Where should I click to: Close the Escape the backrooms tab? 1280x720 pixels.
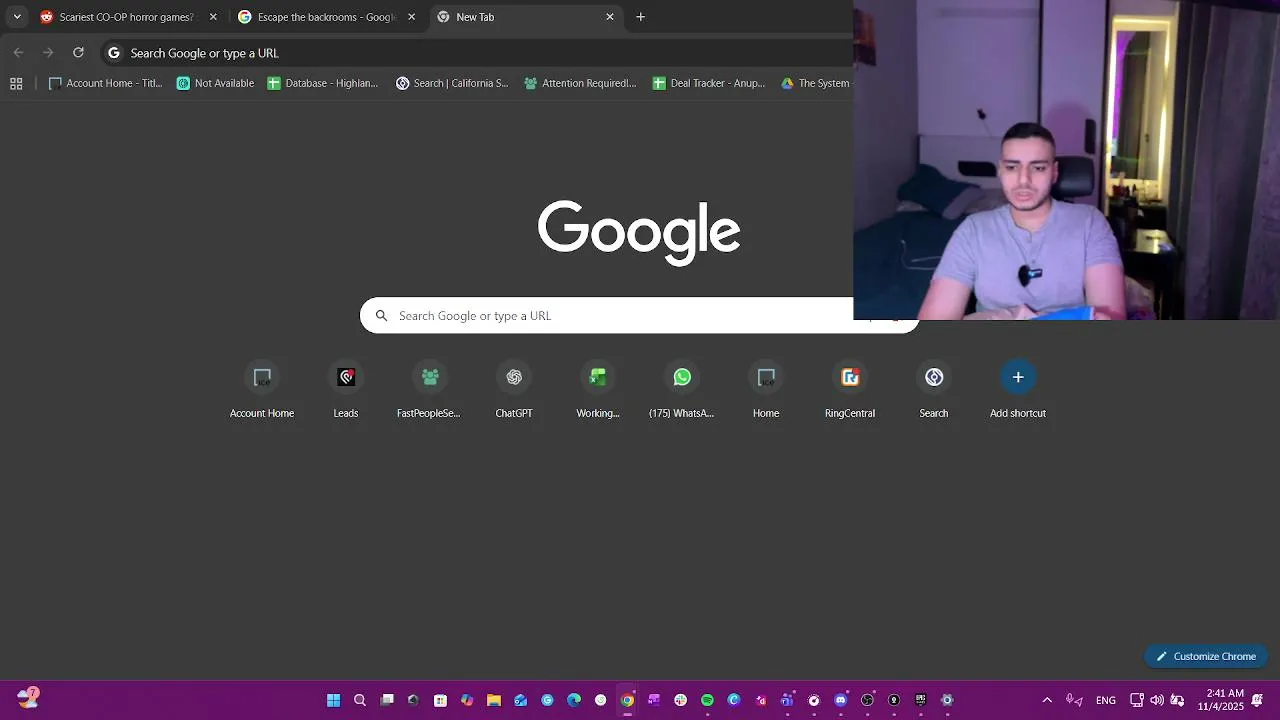pyautogui.click(x=411, y=17)
